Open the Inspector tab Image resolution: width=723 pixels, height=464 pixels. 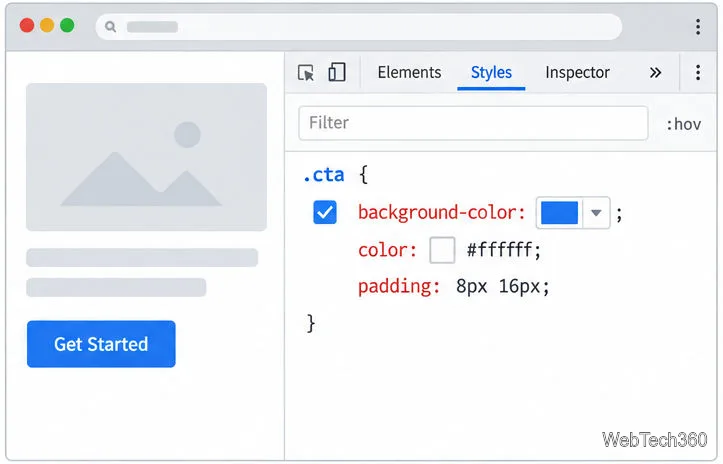coord(577,72)
